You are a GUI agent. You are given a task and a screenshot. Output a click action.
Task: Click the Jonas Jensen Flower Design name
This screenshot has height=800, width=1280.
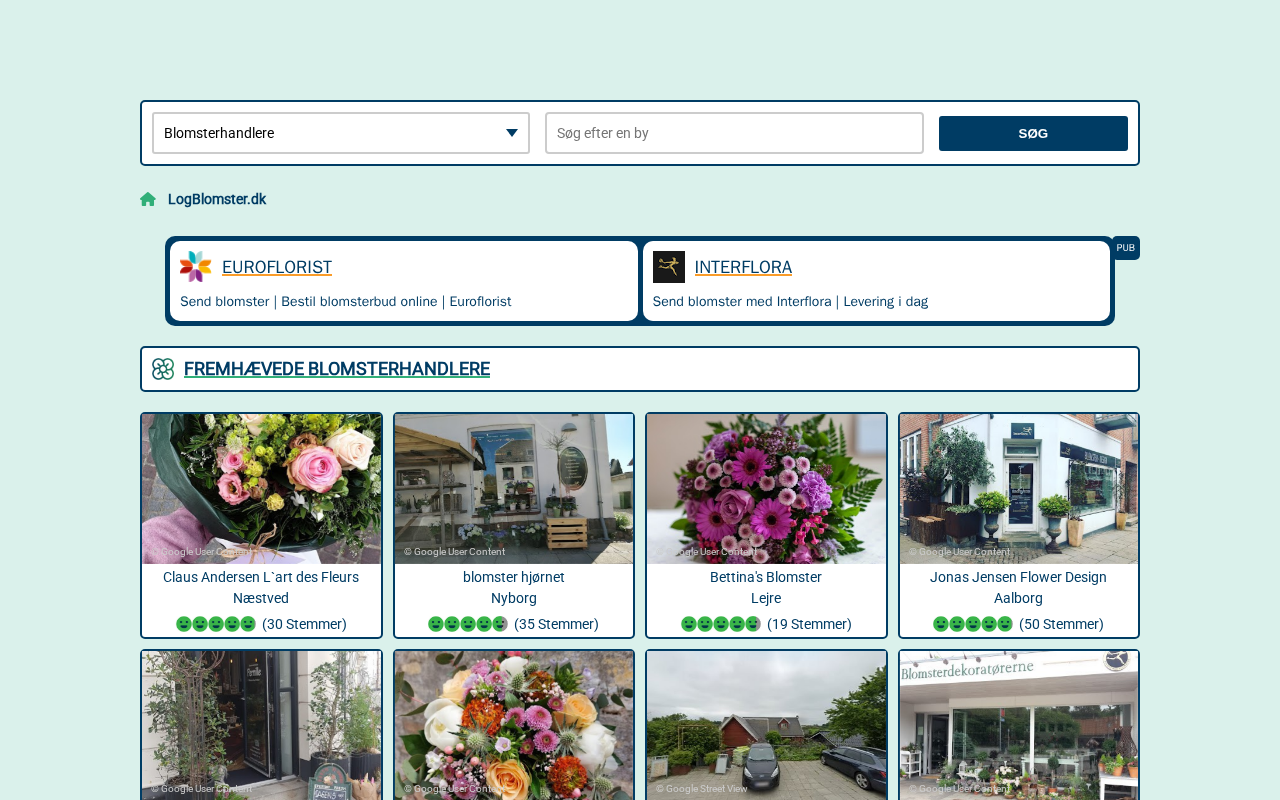(1019, 577)
